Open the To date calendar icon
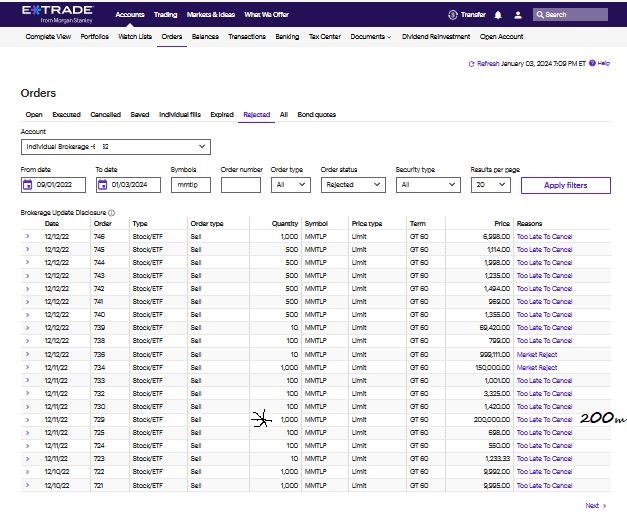Screen dimensions: 627x527 tap(102, 185)
